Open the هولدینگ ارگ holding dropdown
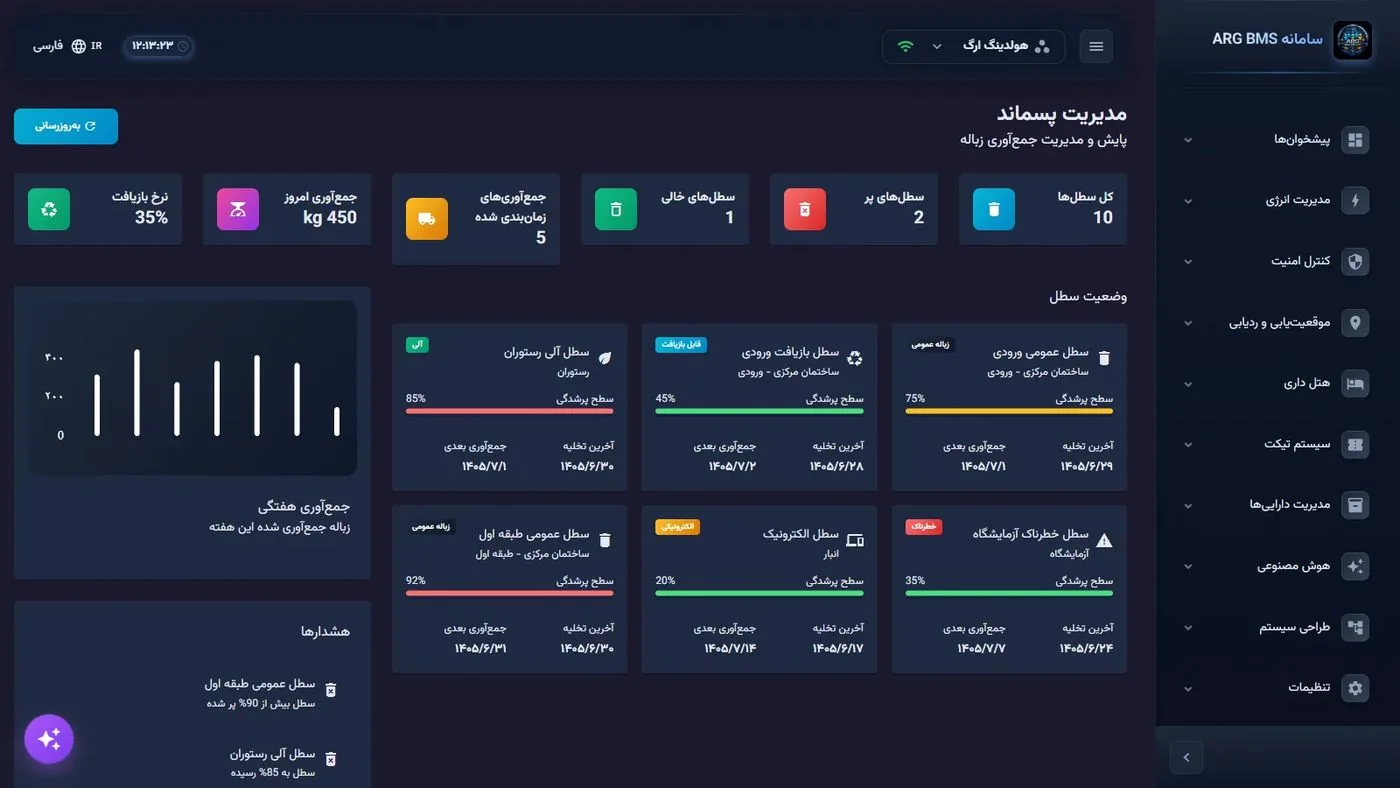 [974, 46]
